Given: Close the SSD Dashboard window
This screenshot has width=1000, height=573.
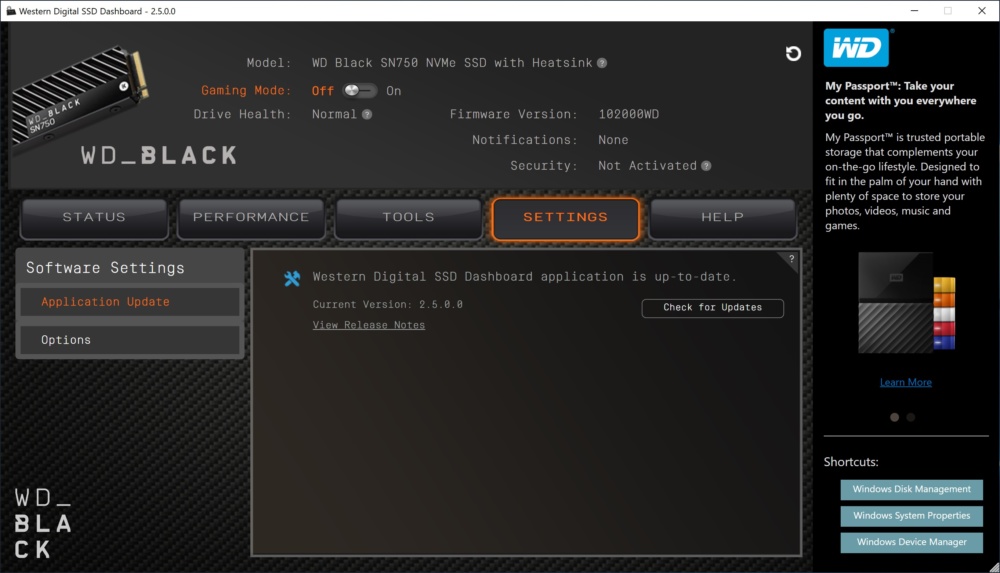Looking at the screenshot, I should tap(982, 11).
